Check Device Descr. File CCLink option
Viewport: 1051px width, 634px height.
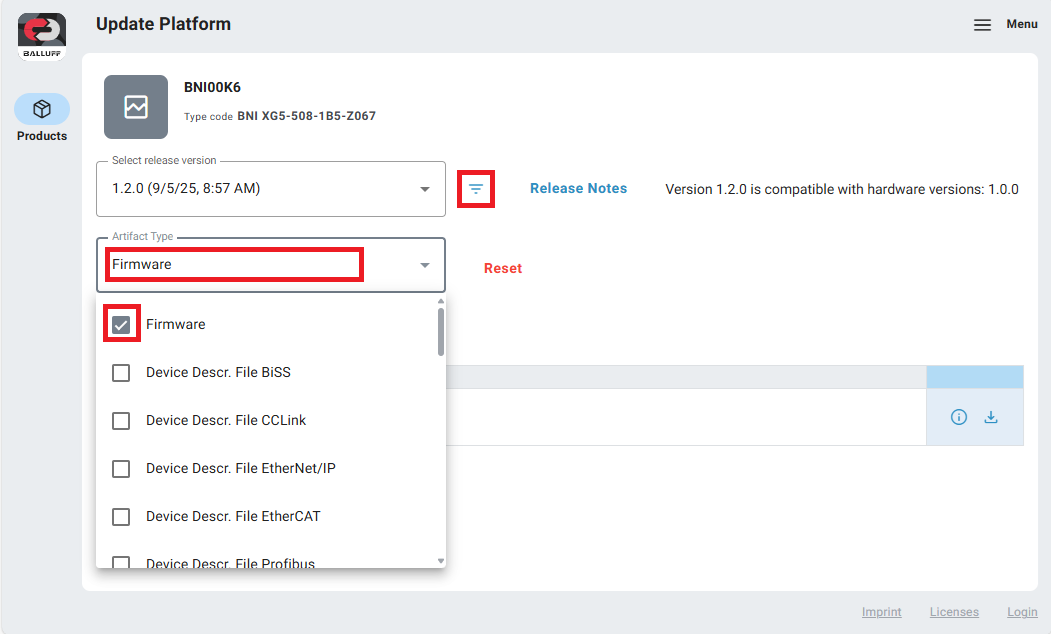121,421
